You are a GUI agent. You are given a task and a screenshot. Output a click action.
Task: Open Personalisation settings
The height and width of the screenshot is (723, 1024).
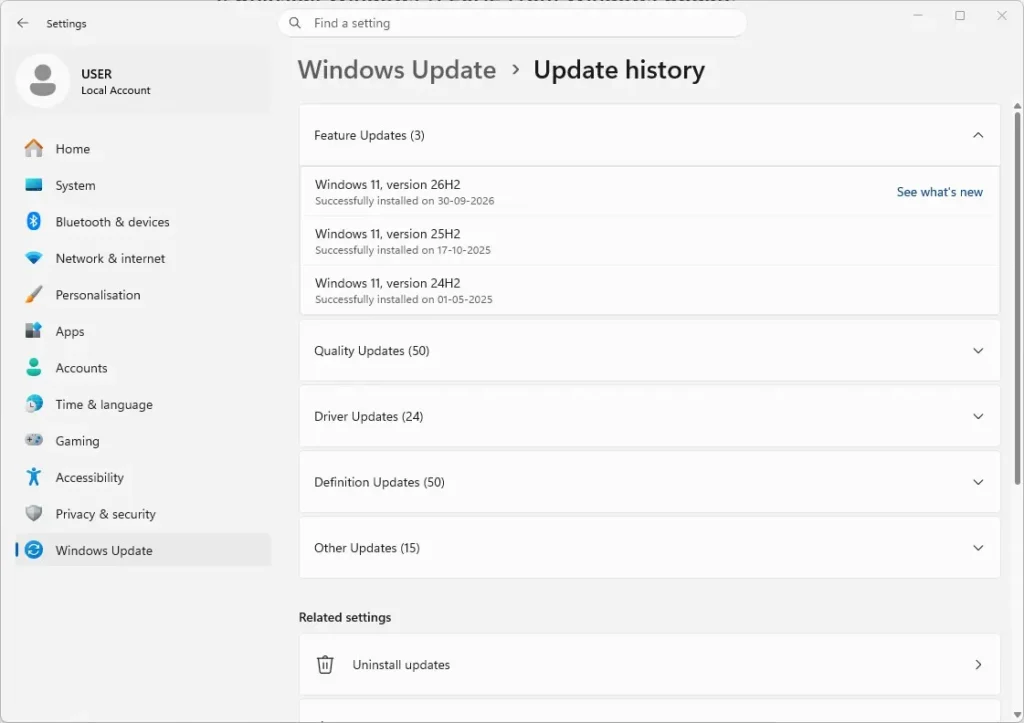click(x=143, y=295)
